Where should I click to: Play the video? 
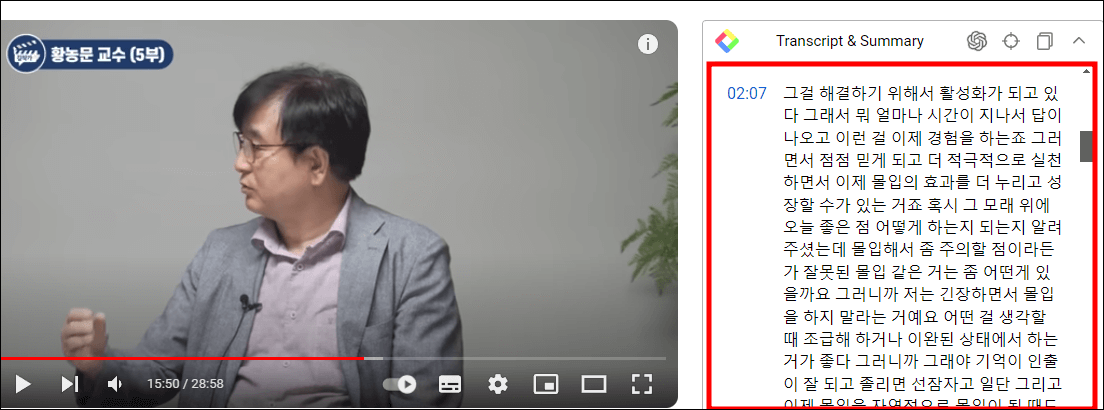pos(23,384)
